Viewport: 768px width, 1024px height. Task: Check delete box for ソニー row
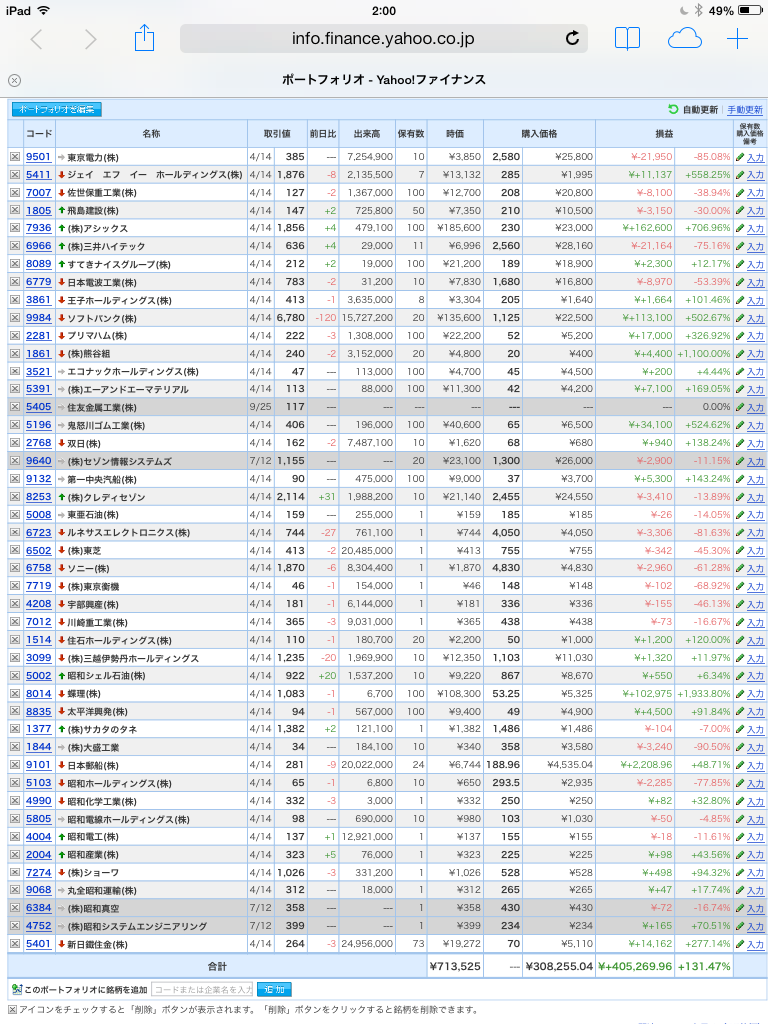[x=15, y=568]
